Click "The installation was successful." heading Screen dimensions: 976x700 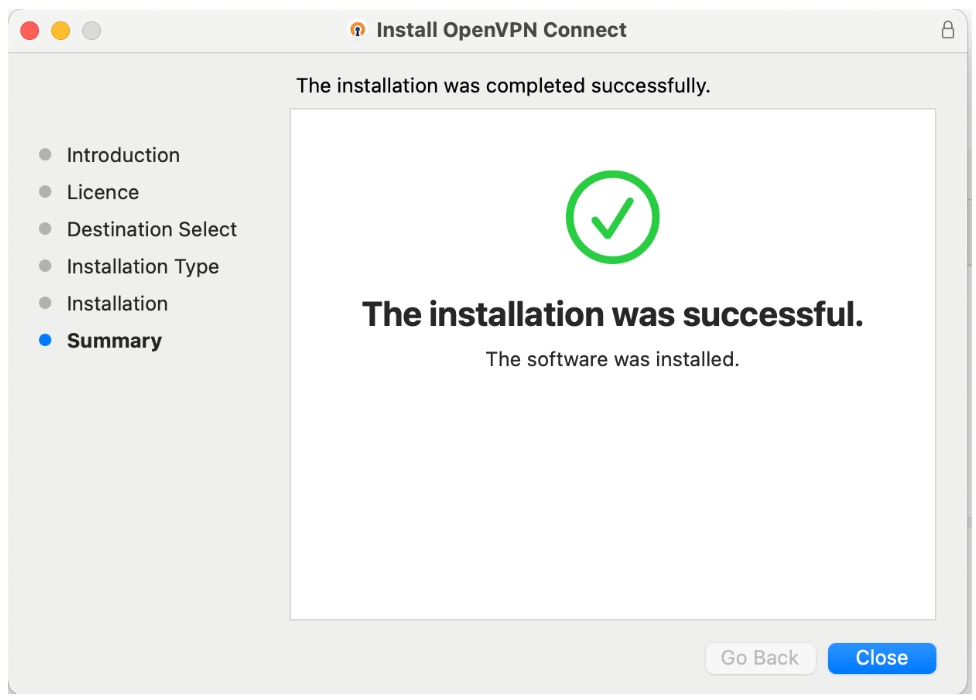[612, 314]
